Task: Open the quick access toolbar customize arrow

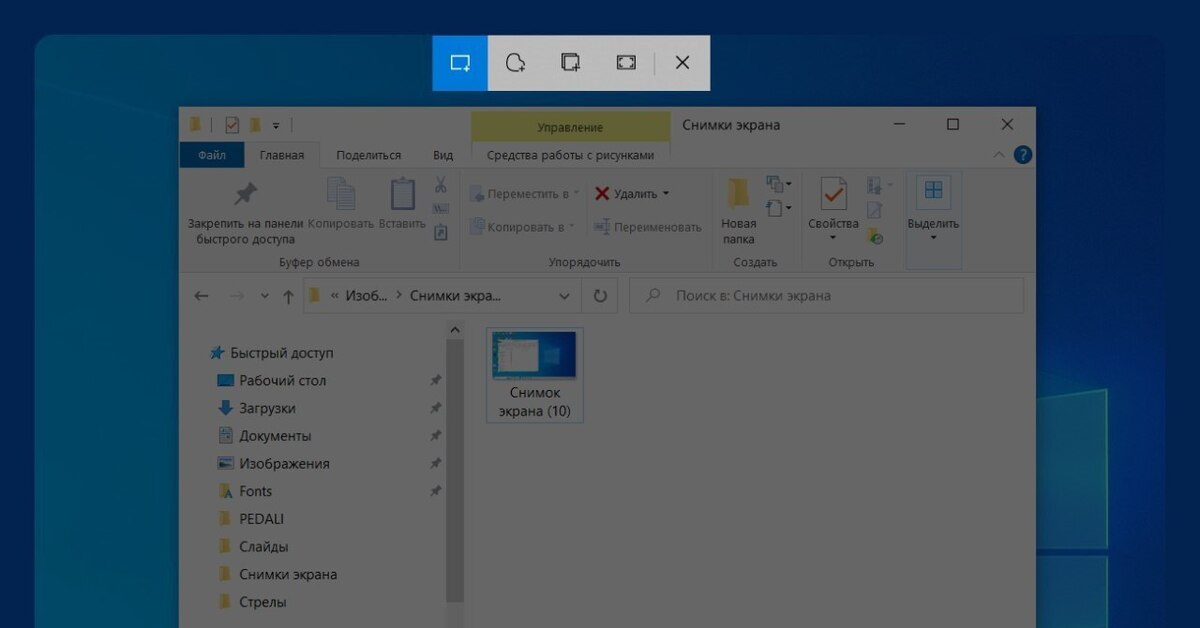Action: 276,125
